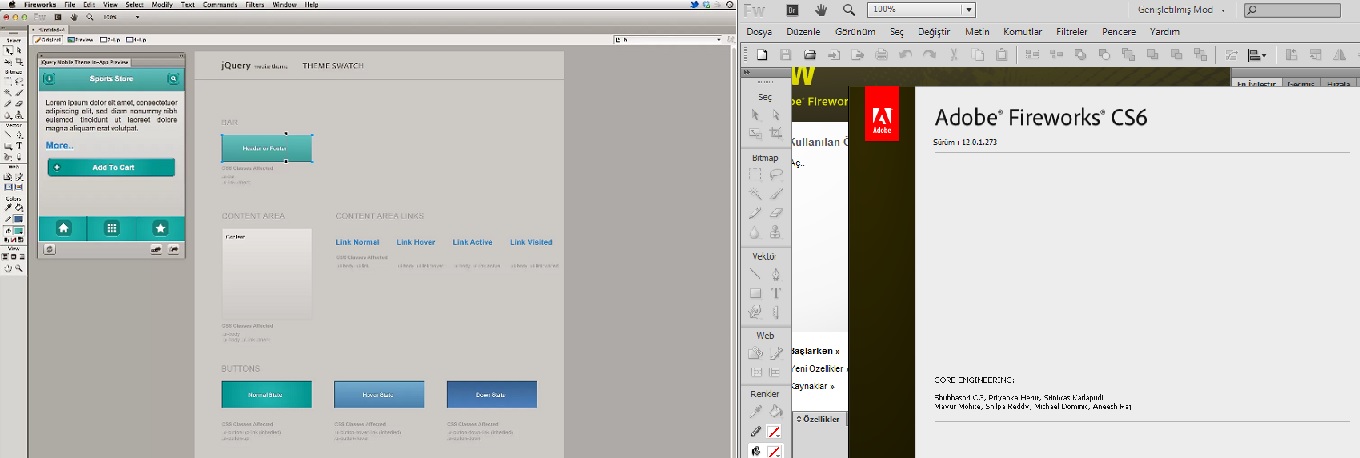Select the Paint Bucket tool under Renkler
This screenshot has width=1360, height=458.
(x=776, y=411)
